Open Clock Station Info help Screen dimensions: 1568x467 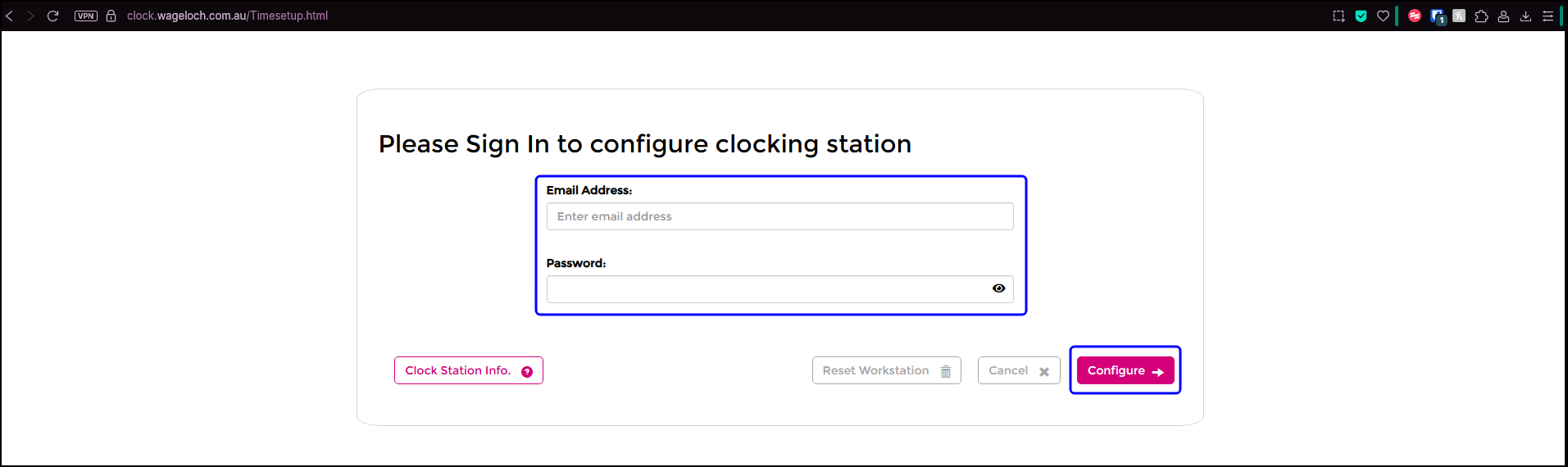(x=468, y=370)
